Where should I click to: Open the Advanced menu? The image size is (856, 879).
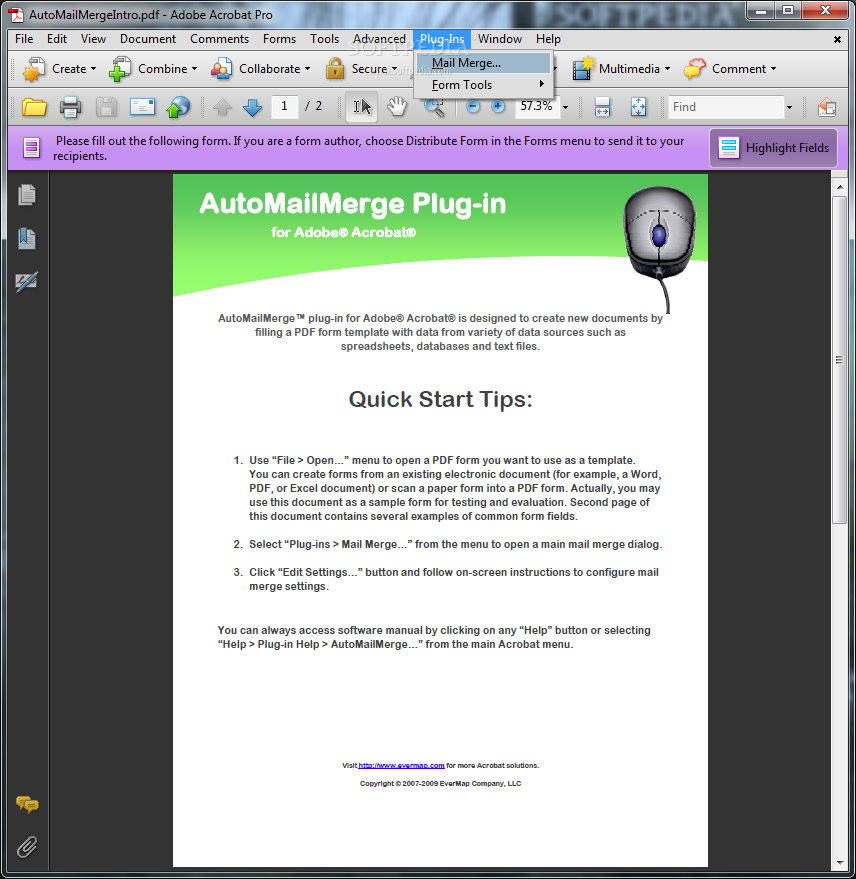(x=379, y=39)
